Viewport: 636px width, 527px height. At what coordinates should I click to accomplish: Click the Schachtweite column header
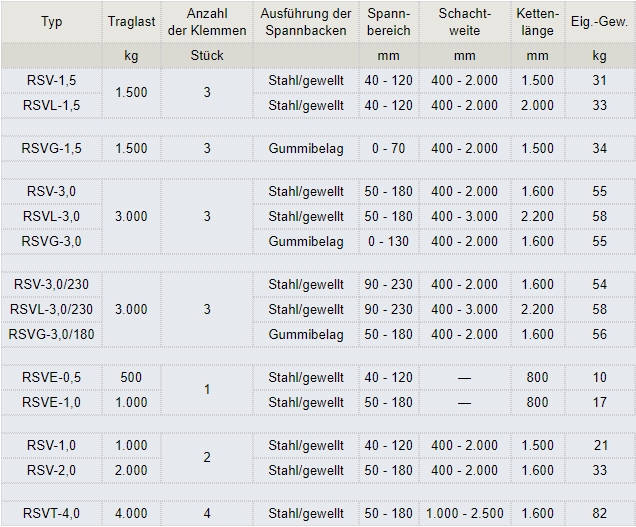pos(464,22)
